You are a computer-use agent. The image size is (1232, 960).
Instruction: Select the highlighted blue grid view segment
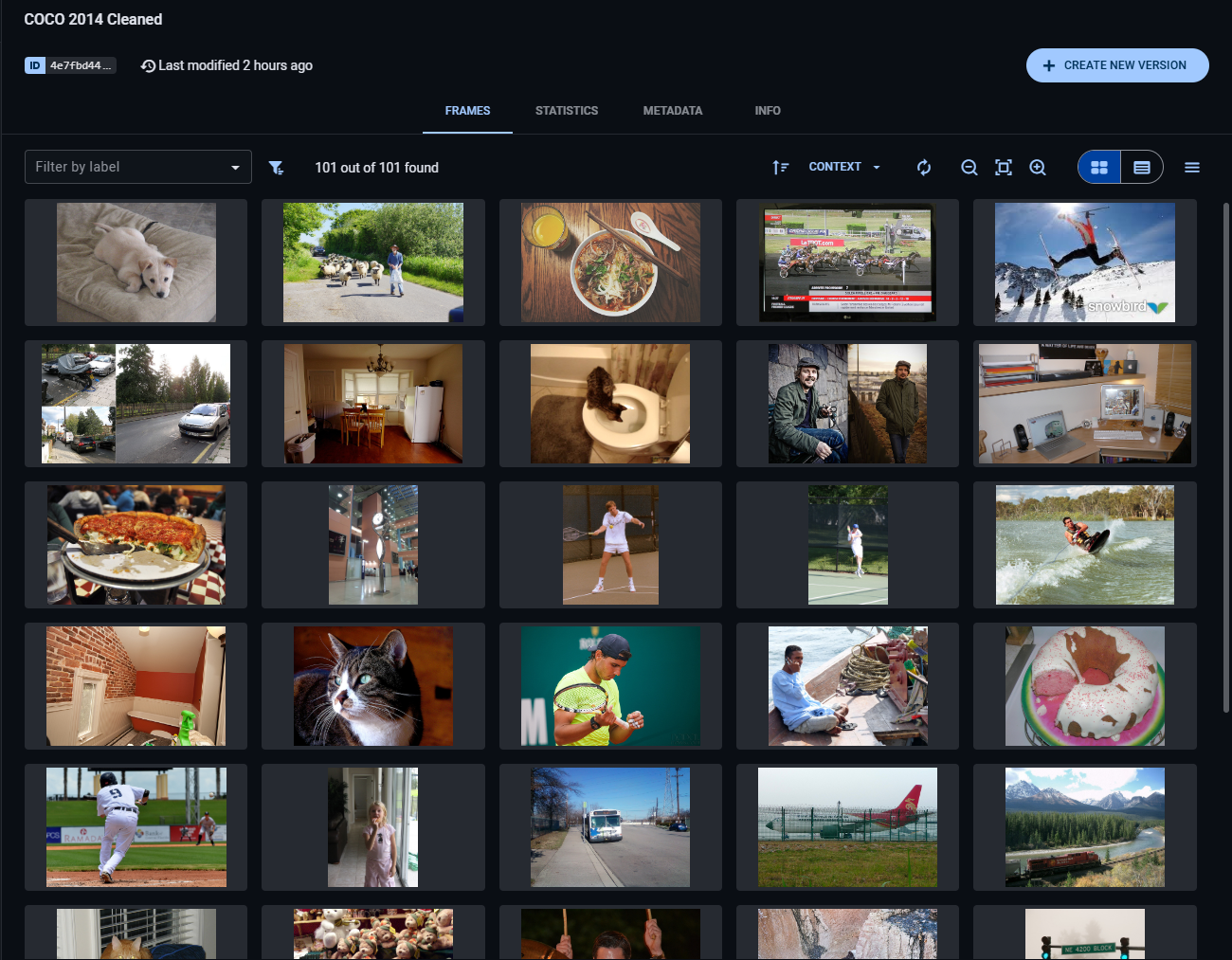1098,167
